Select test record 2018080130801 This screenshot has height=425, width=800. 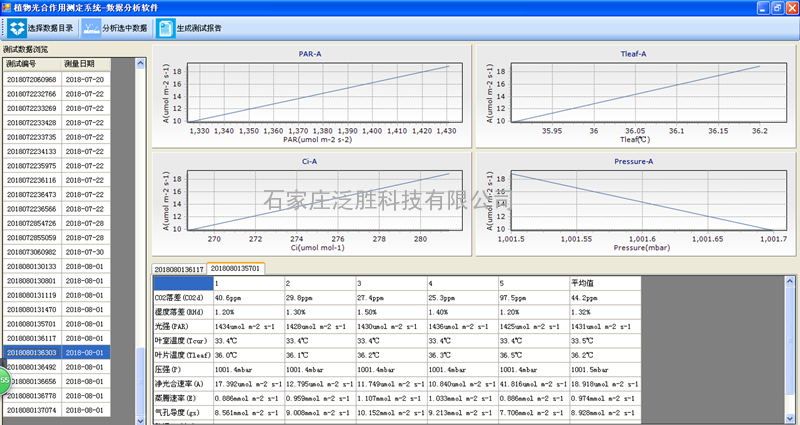pos(57,281)
